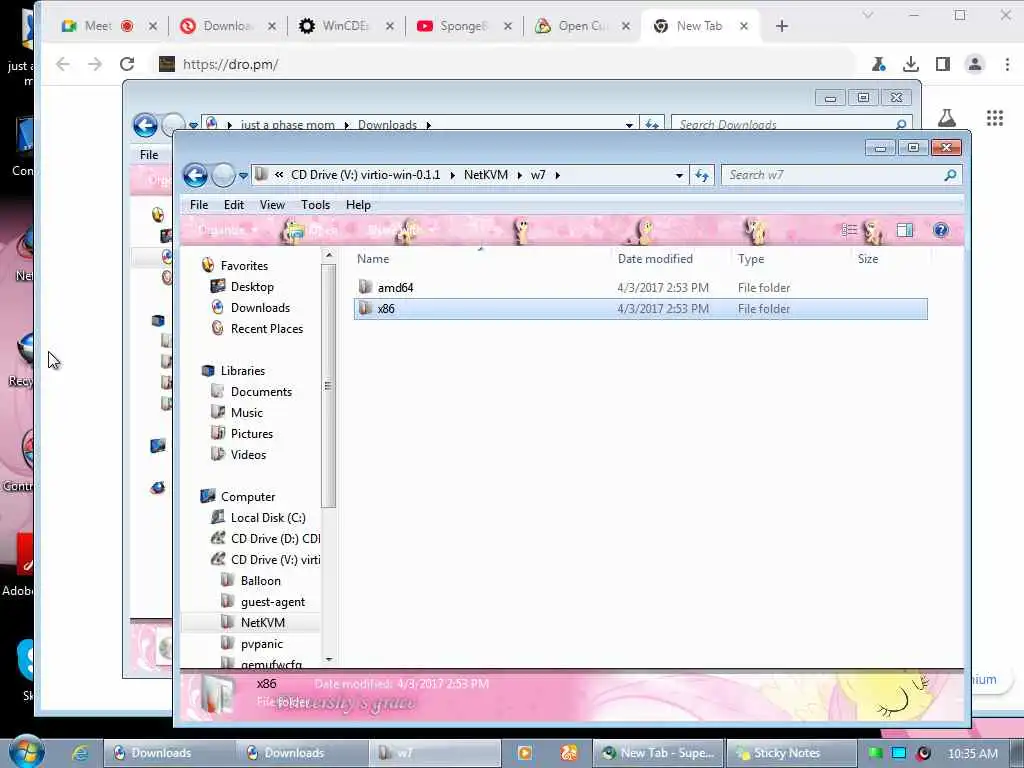The width and height of the screenshot is (1024, 768).
Task: Select the x86 folder row
Action: 640,309
